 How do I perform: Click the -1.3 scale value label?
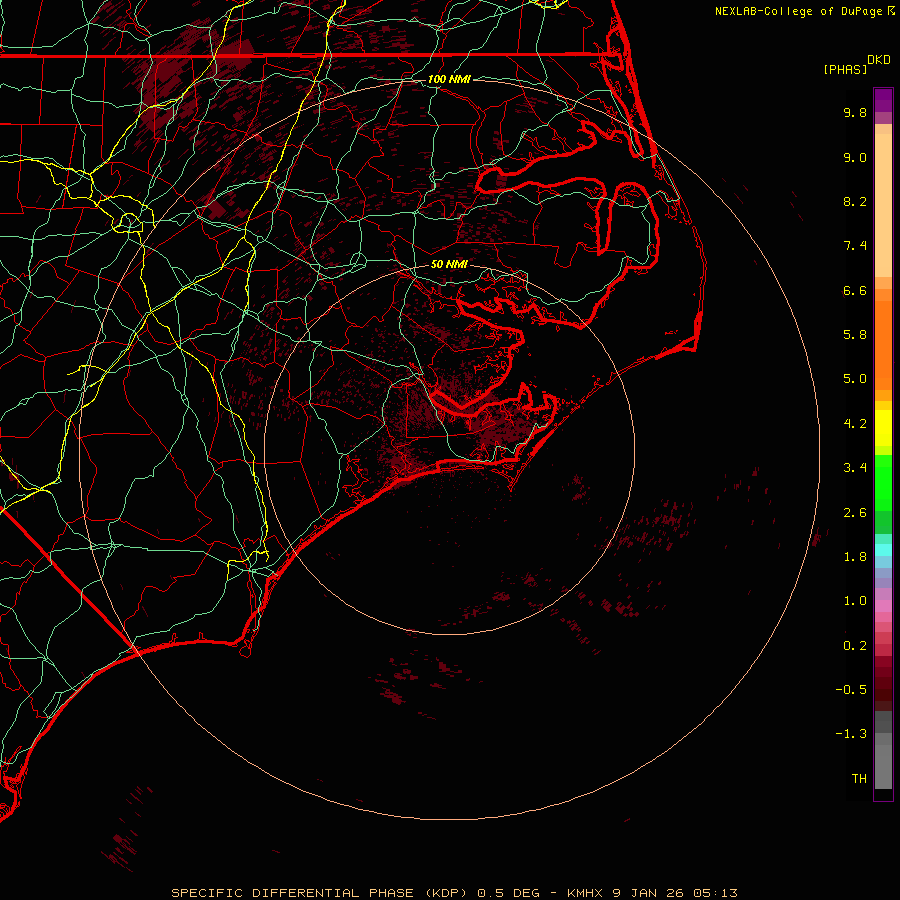(x=852, y=734)
